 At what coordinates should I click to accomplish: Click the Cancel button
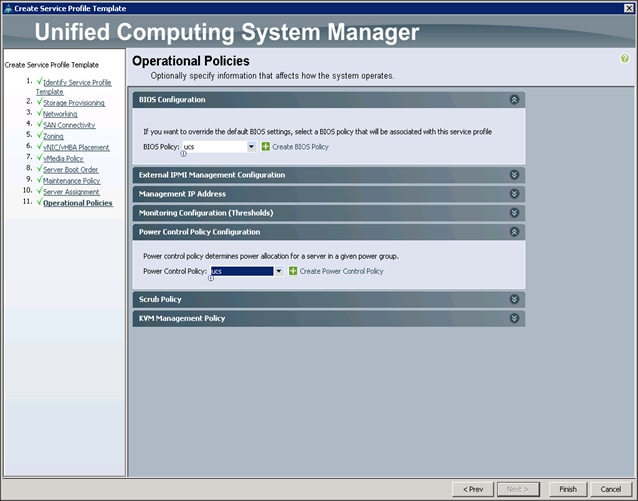pyautogui.click(x=611, y=489)
